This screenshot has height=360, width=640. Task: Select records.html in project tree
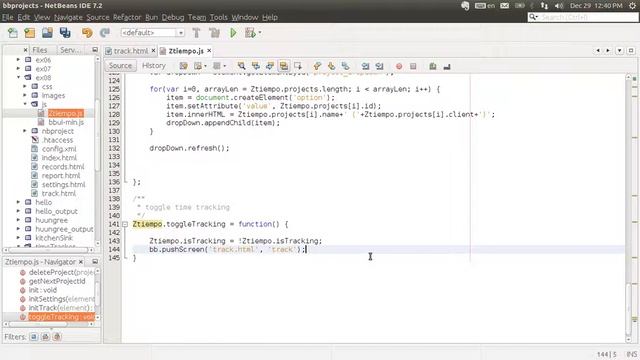pos(63,167)
